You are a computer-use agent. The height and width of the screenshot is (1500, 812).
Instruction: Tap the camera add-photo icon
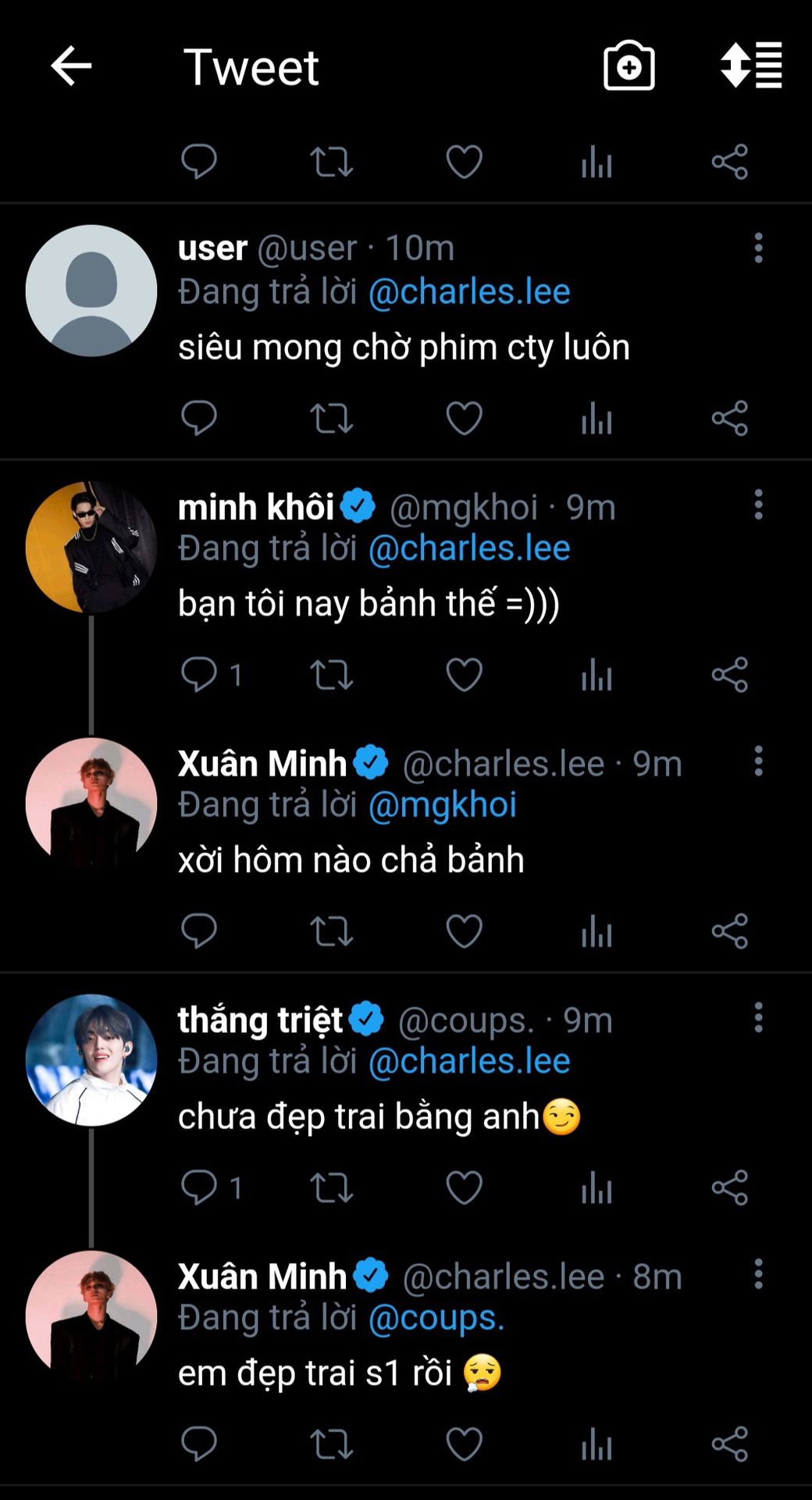click(x=629, y=66)
